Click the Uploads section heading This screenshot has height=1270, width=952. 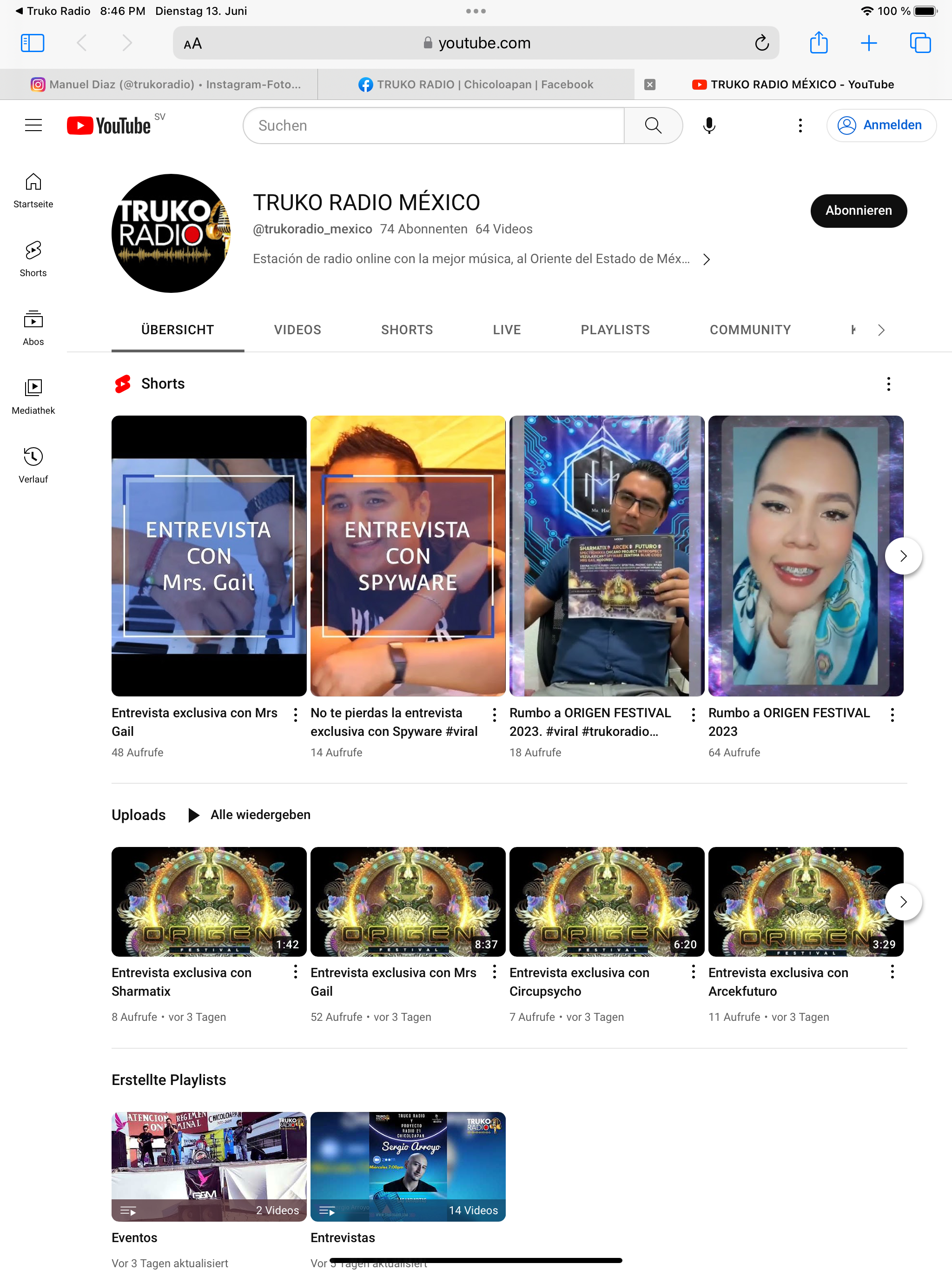(x=139, y=815)
